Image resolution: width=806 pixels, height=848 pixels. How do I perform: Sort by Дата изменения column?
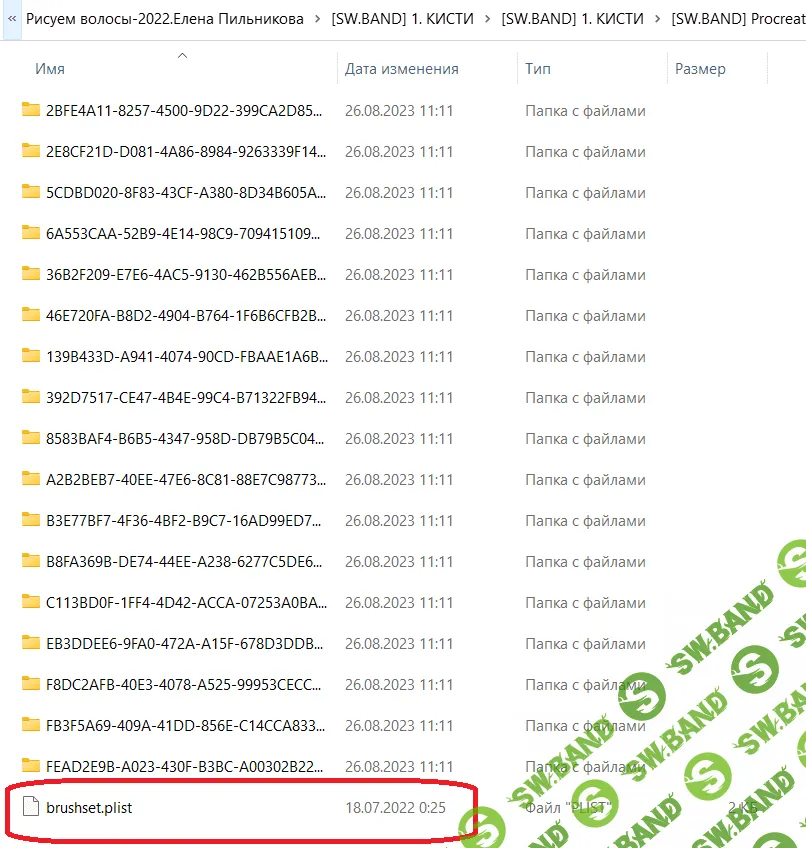(401, 69)
